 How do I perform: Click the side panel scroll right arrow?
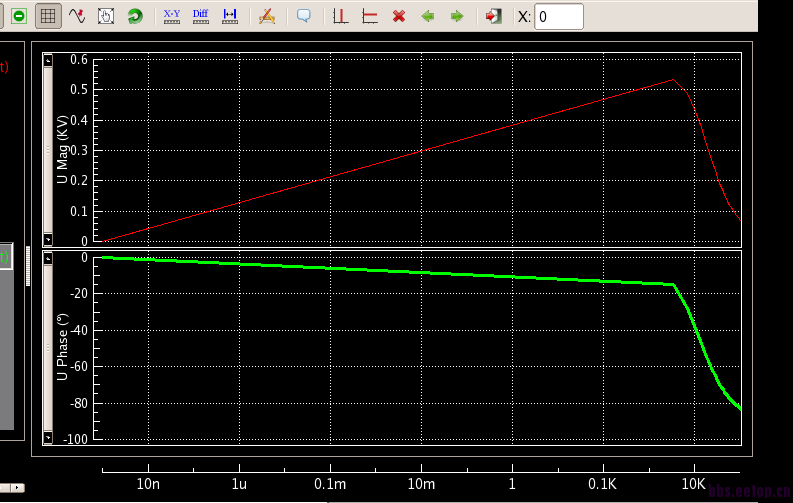coord(18,488)
